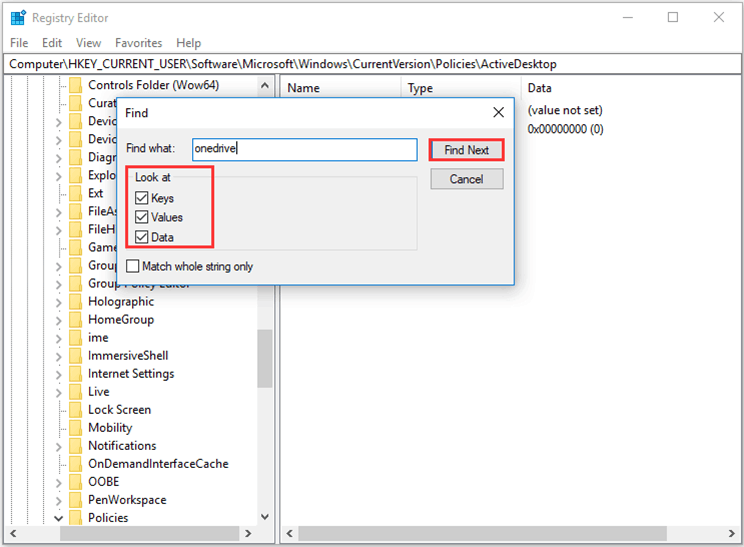Click the tree pane vertical scrollbar thumb
This screenshot has height=547, width=744.
(x=265, y=359)
